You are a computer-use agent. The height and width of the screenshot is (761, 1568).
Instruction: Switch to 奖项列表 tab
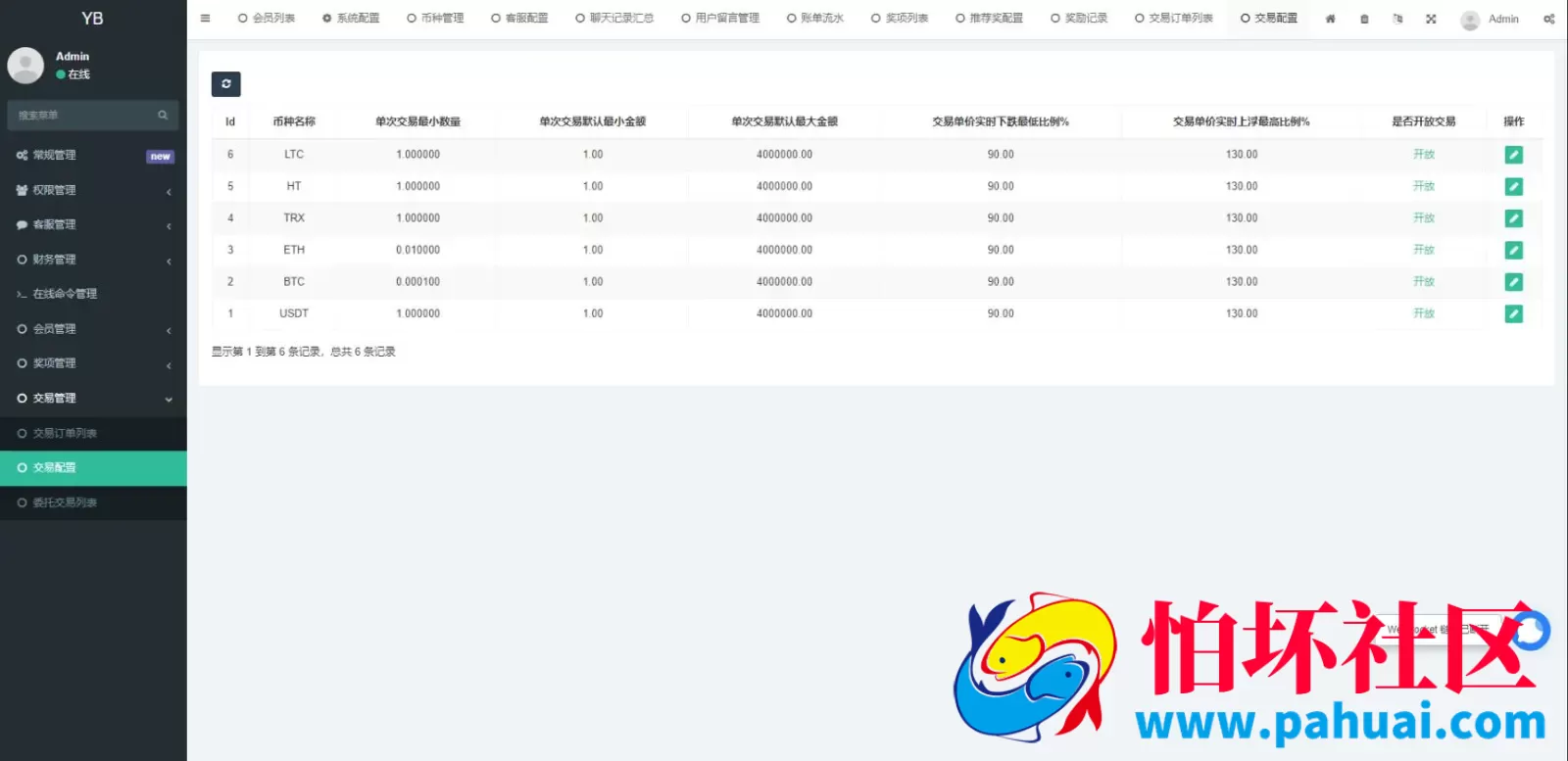[900, 19]
